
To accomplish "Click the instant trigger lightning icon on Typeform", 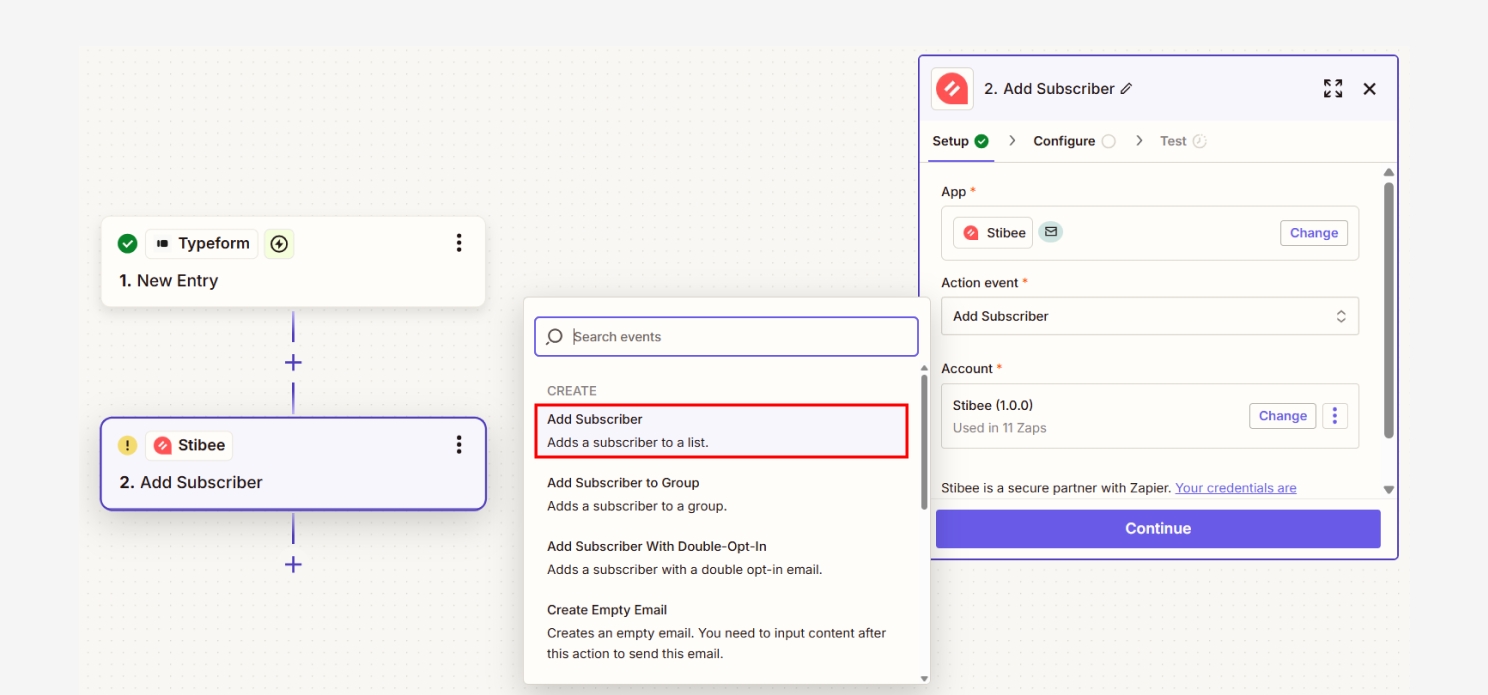I will pos(279,243).
